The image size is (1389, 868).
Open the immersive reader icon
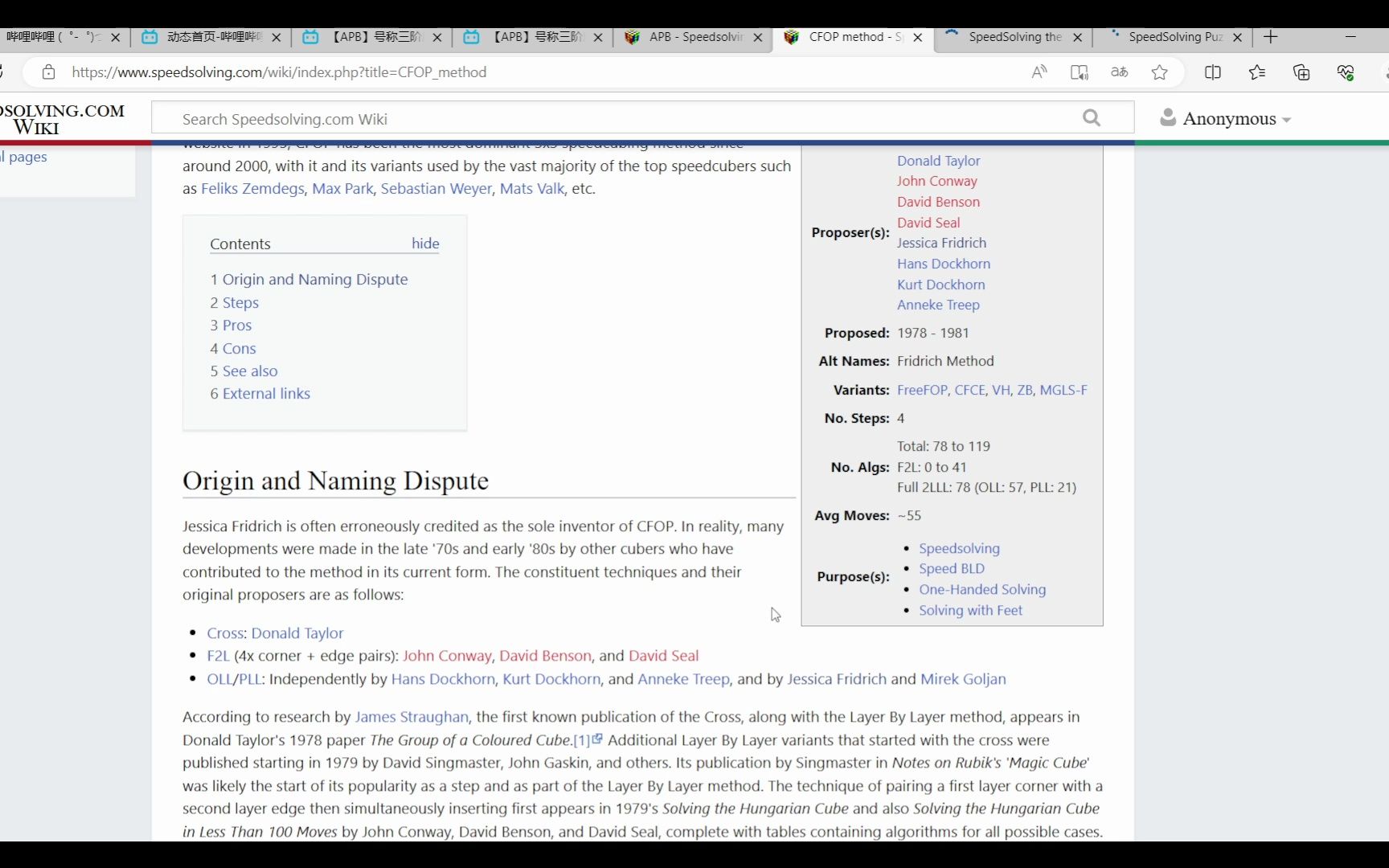coord(1080,72)
